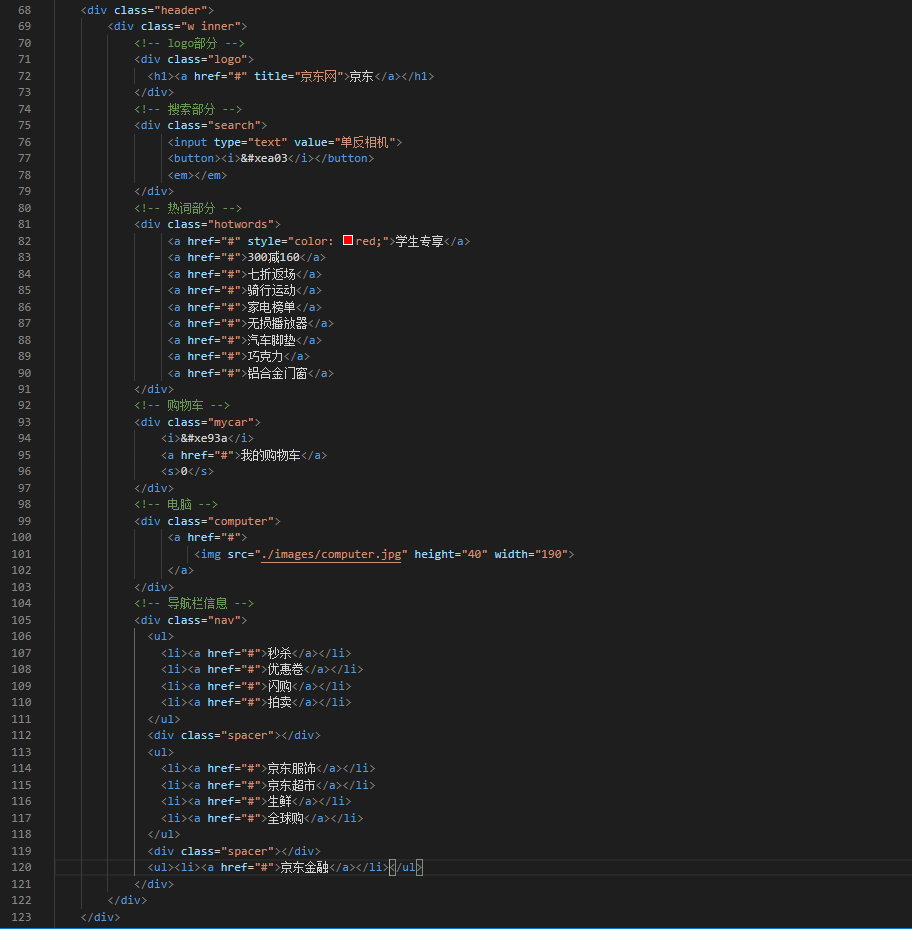Click title value '京东网' on line 72
This screenshot has height=929, width=912.
(x=318, y=76)
